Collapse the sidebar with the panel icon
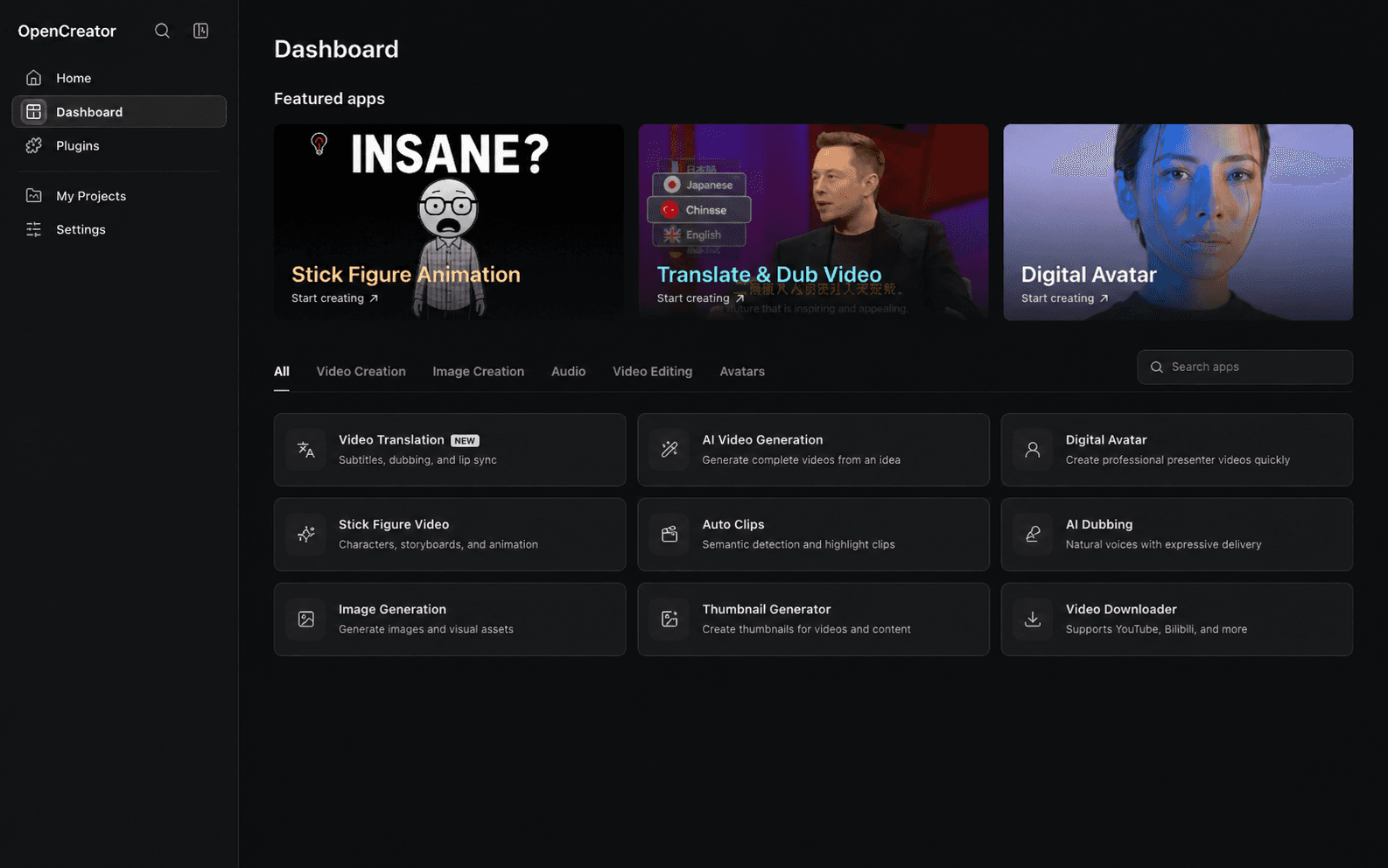 200,31
